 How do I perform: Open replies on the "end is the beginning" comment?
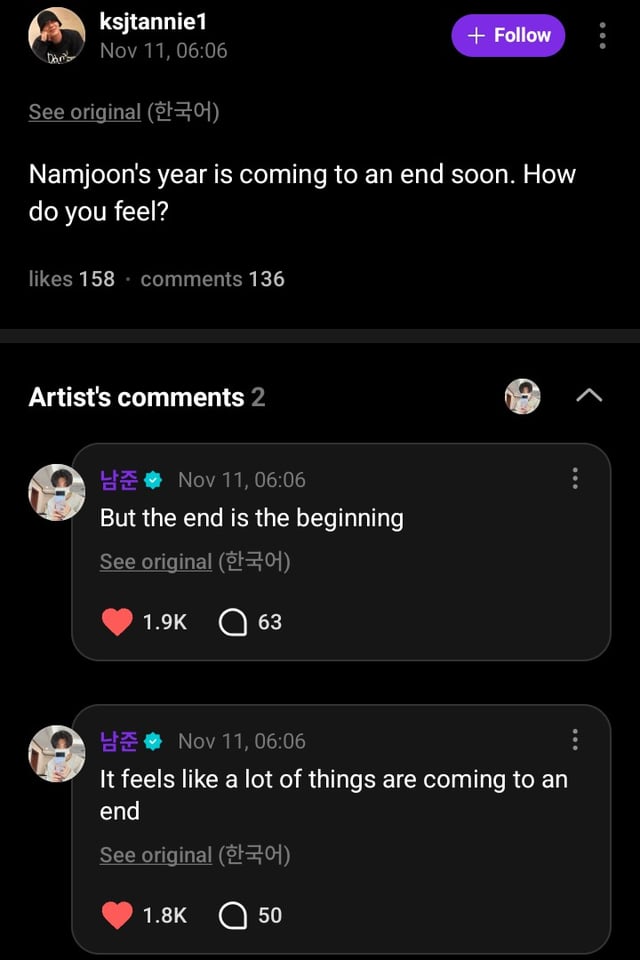[x=233, y=622]
